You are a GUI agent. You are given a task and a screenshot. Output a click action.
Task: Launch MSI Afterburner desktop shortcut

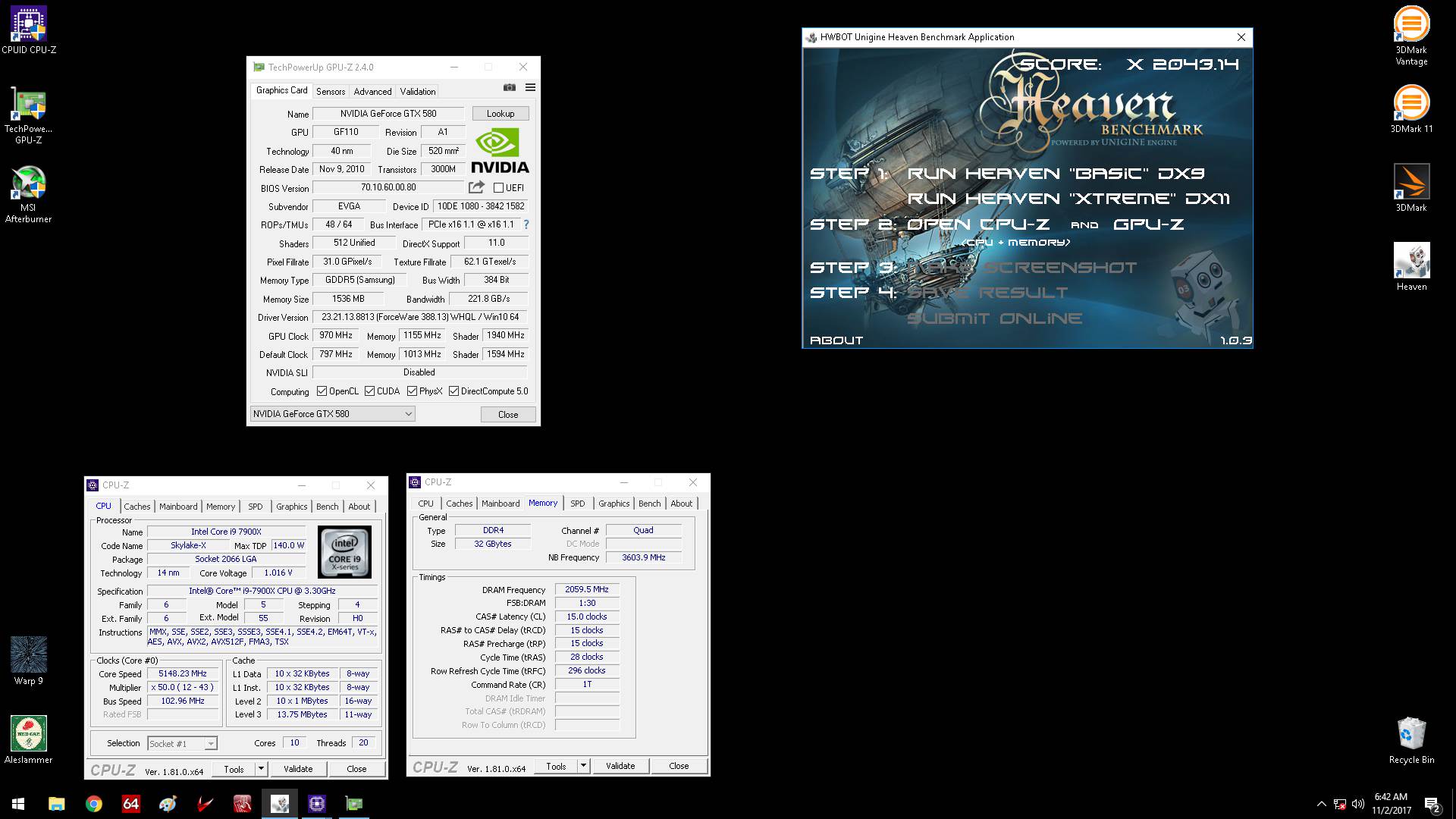[29, 194]
